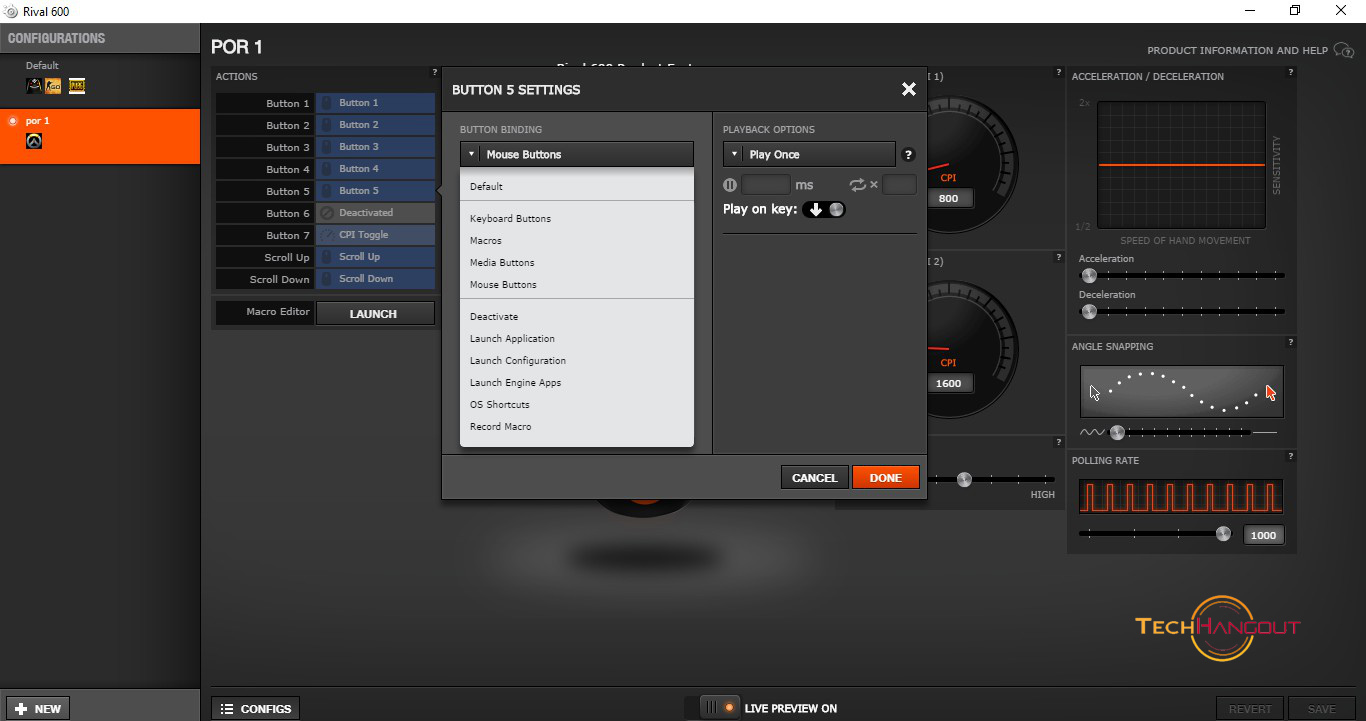Create a NEW configuration
The height and width of the screenshot is (721, 1366).
click(38, 709)
